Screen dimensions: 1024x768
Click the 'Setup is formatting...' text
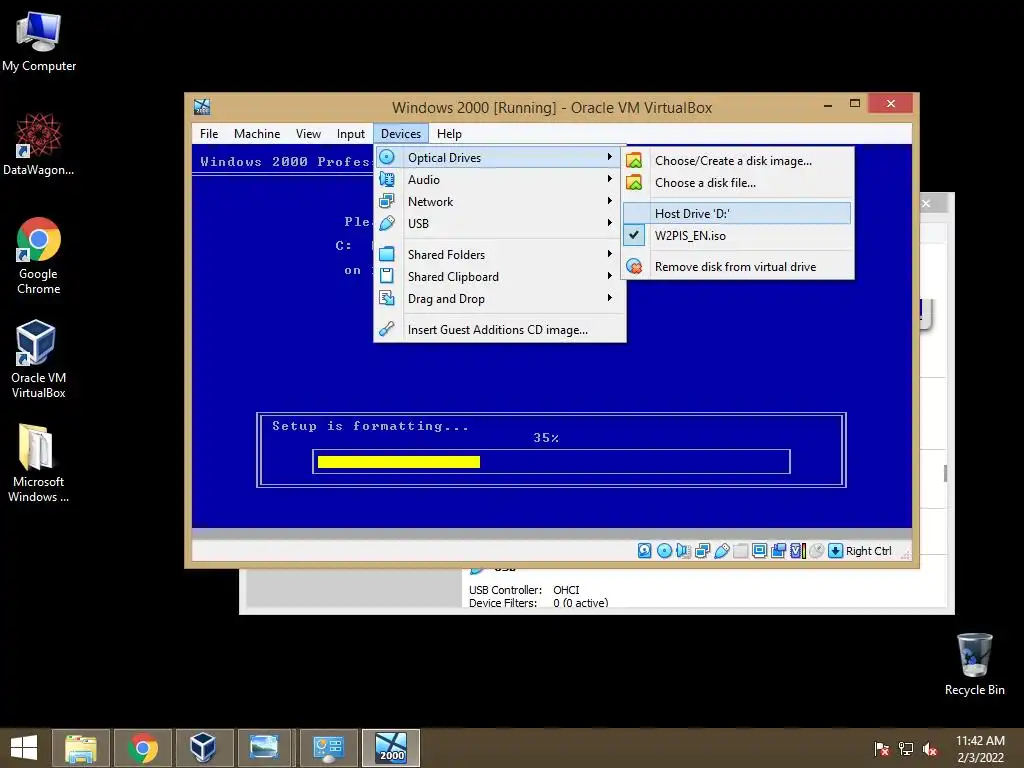pyautogui.click(x=370, y=426)
